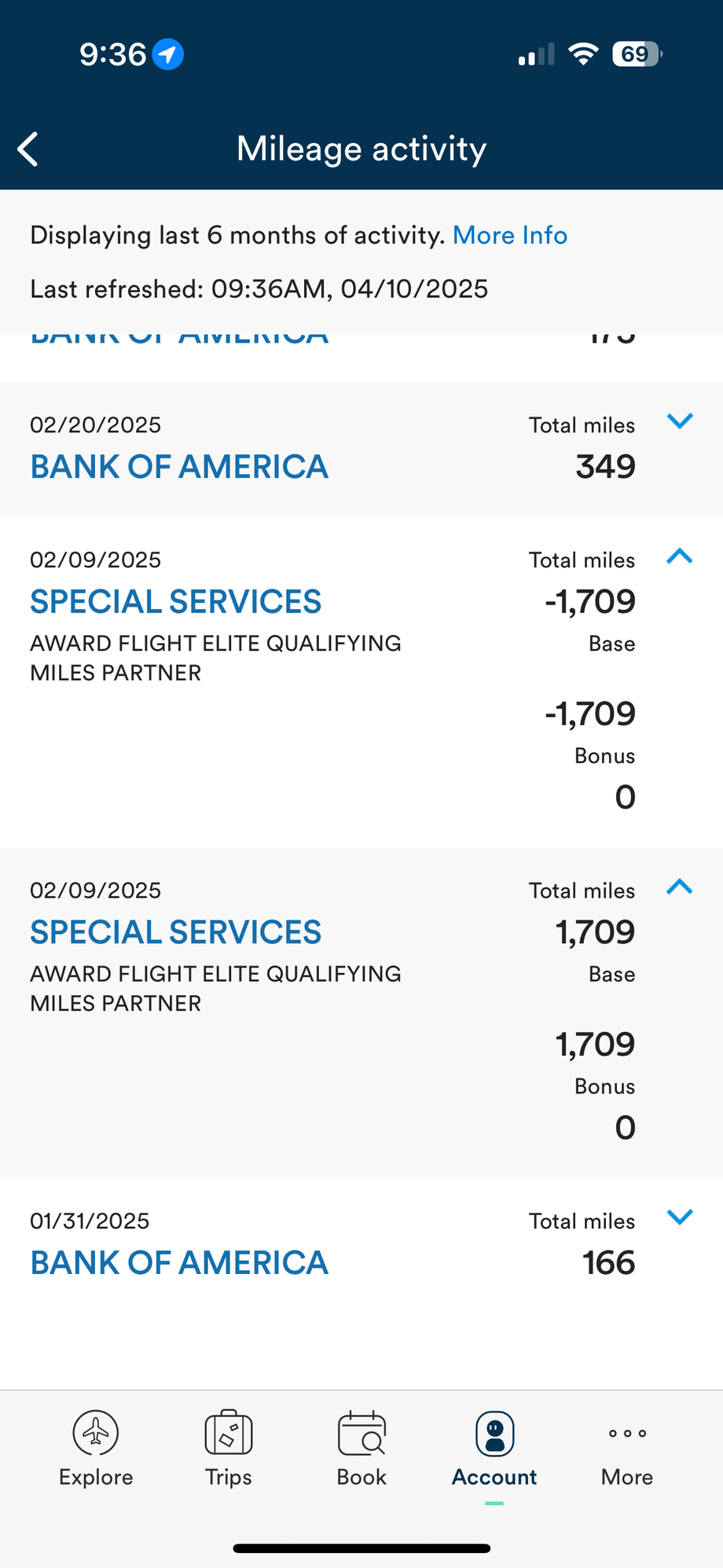Tap the location arrow status icon

click(x=167, y=54)
